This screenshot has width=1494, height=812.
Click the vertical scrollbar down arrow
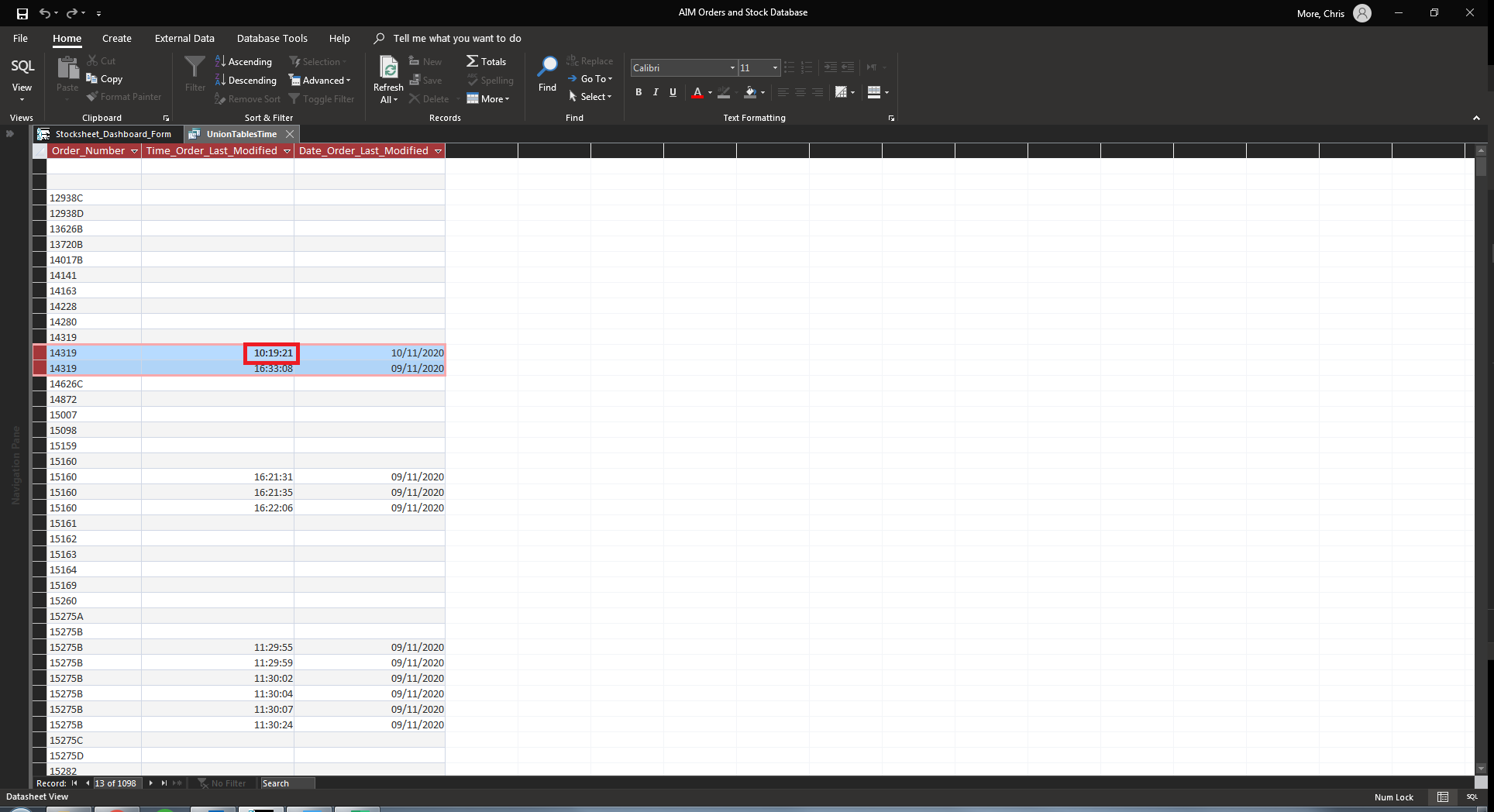tap(1481, 769)
